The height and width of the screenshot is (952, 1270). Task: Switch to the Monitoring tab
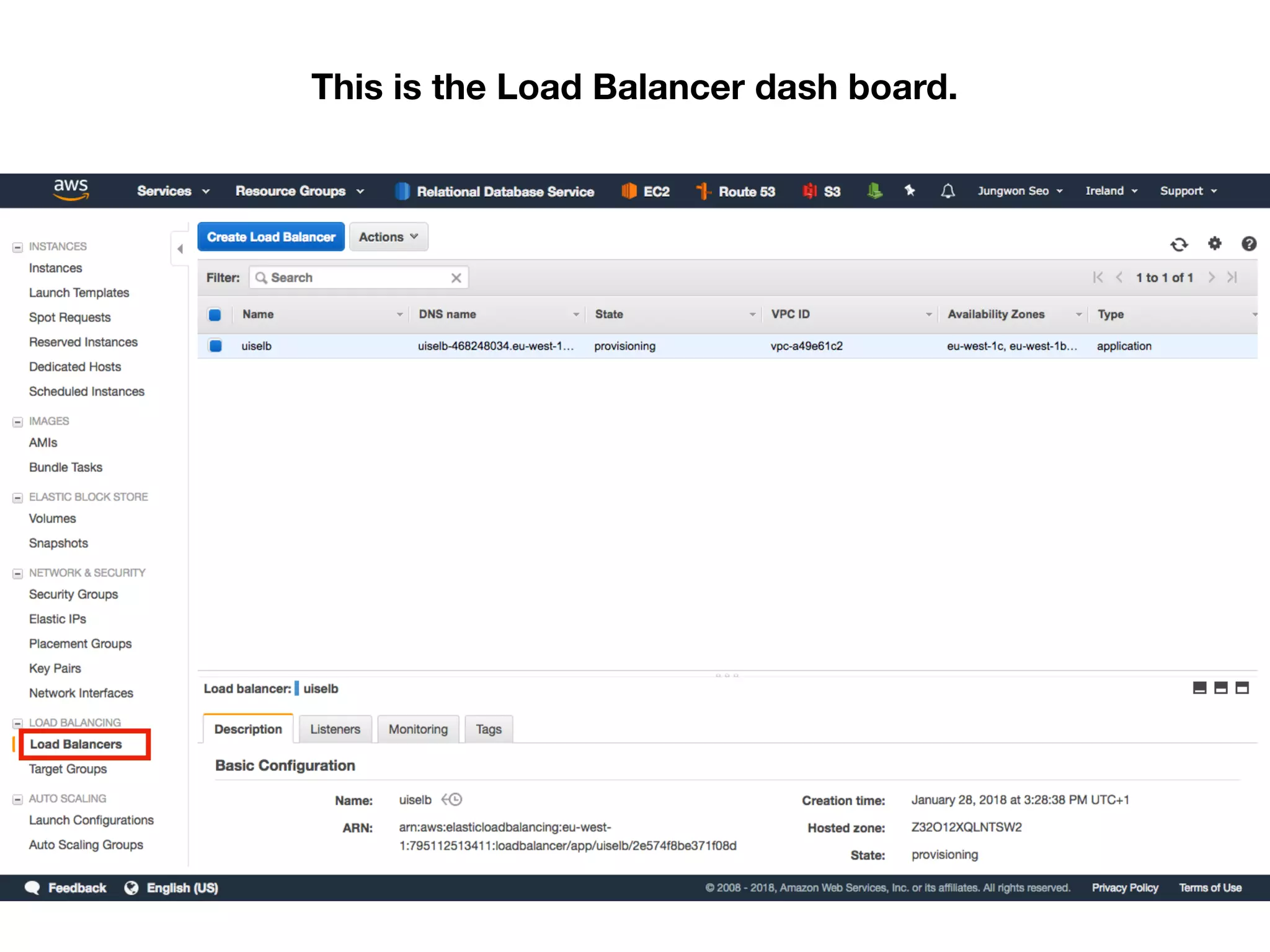pos(418,729)
